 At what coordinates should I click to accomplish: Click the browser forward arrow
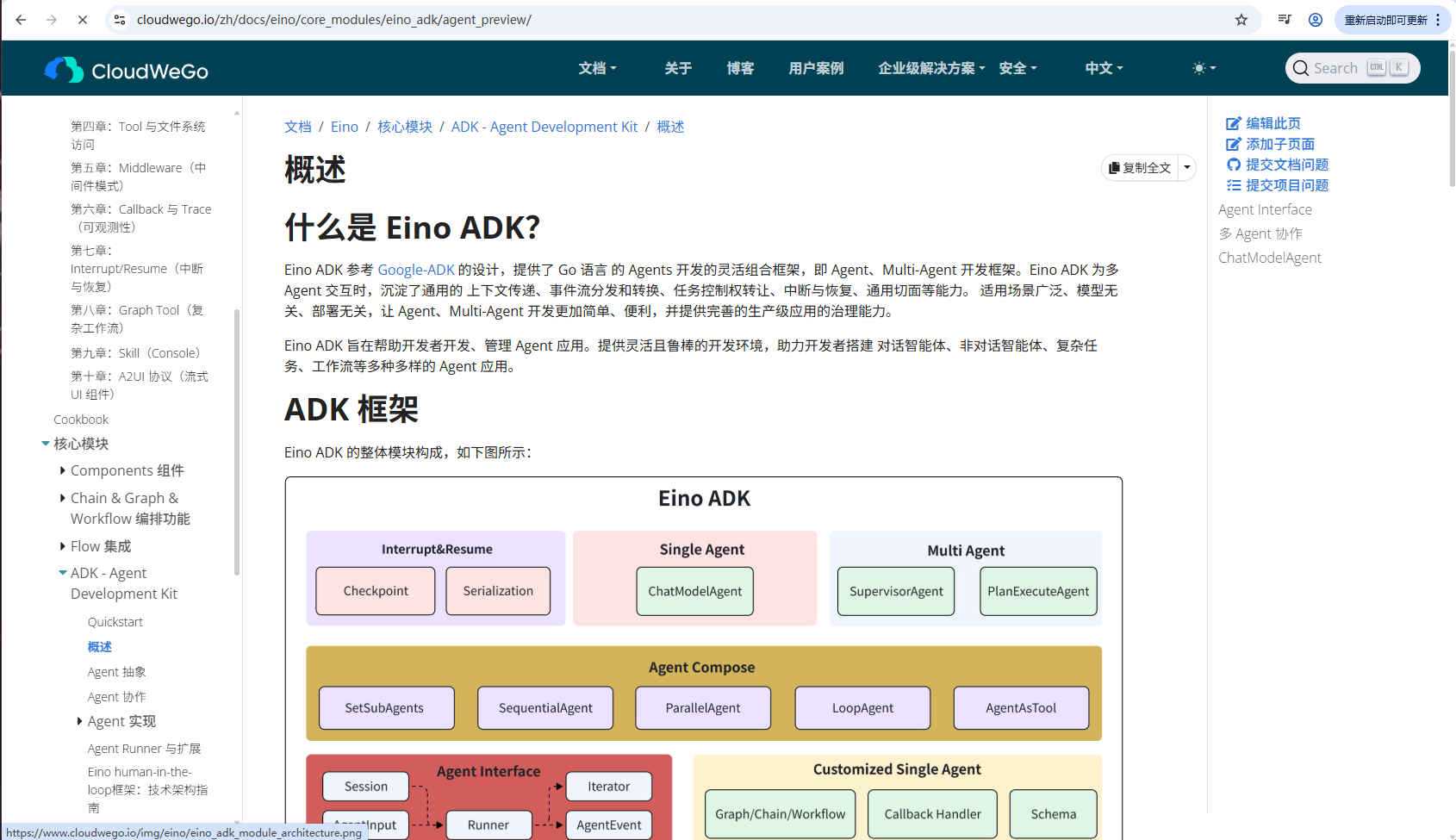52,20
